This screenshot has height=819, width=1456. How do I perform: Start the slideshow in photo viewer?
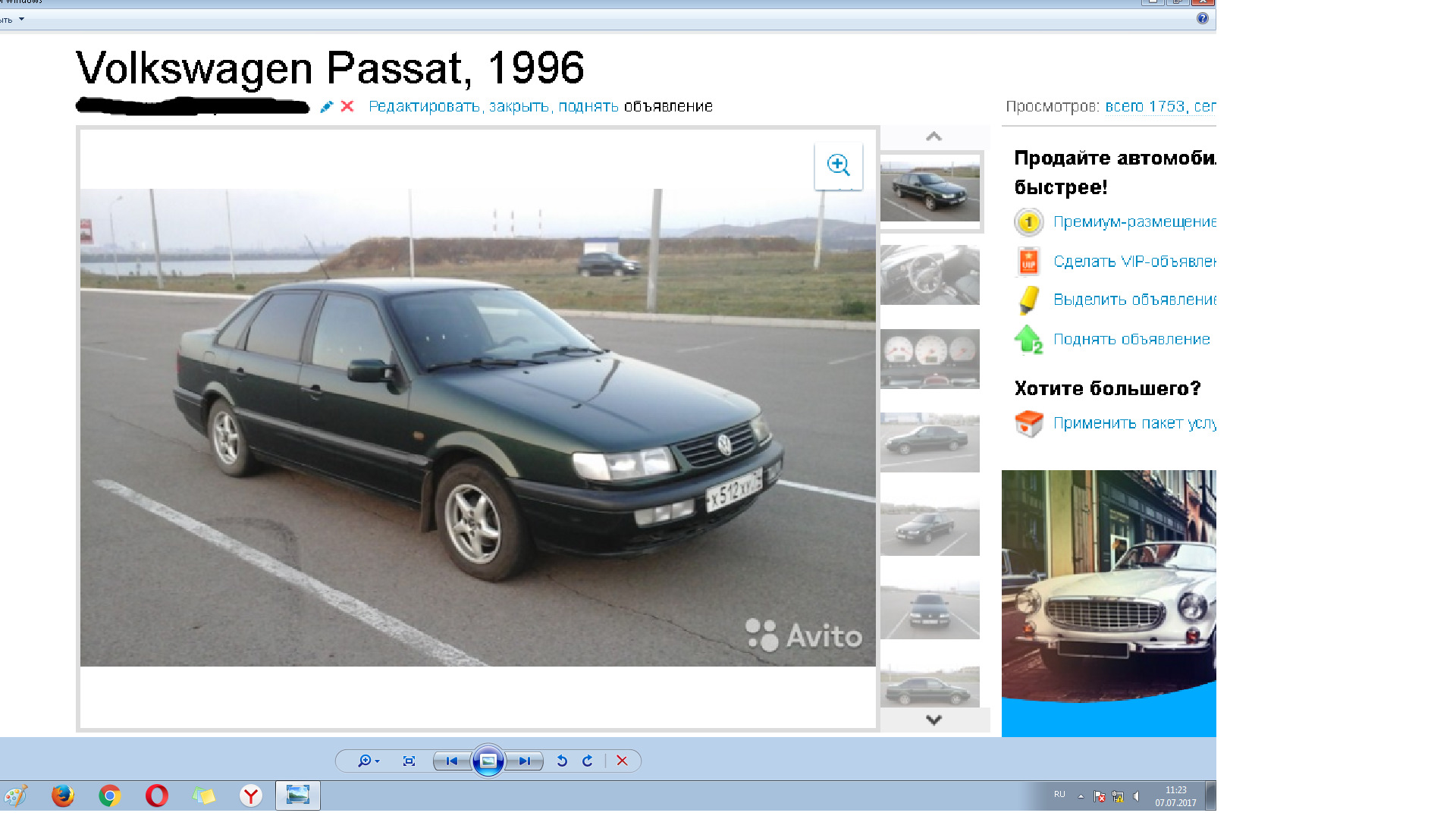(x=488, y=761)
